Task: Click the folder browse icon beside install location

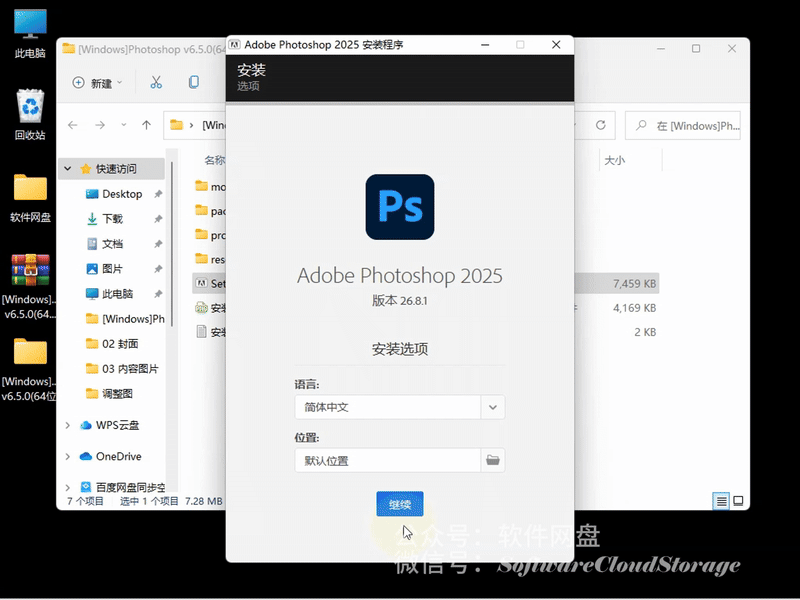Action: pyautogui.click(x=492, y=460)
